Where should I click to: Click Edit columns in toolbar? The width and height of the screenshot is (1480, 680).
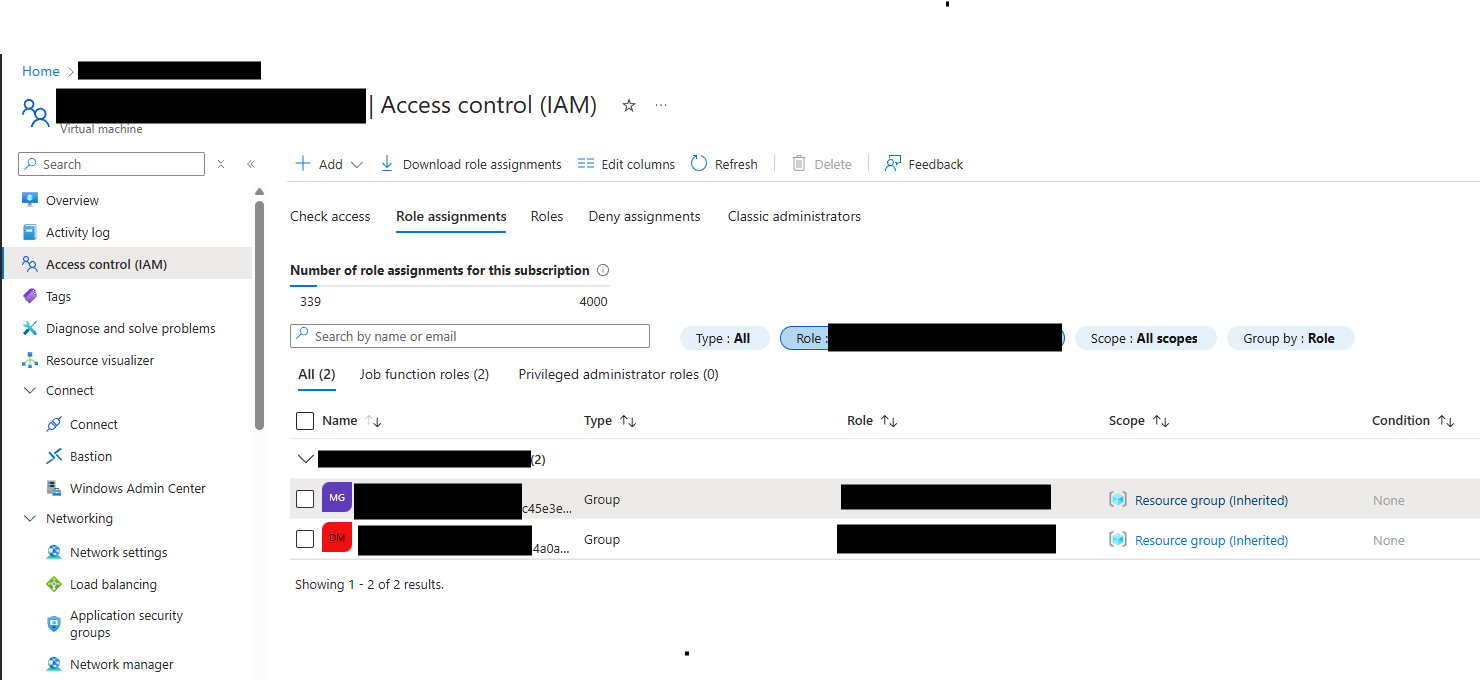pos(627,164)
